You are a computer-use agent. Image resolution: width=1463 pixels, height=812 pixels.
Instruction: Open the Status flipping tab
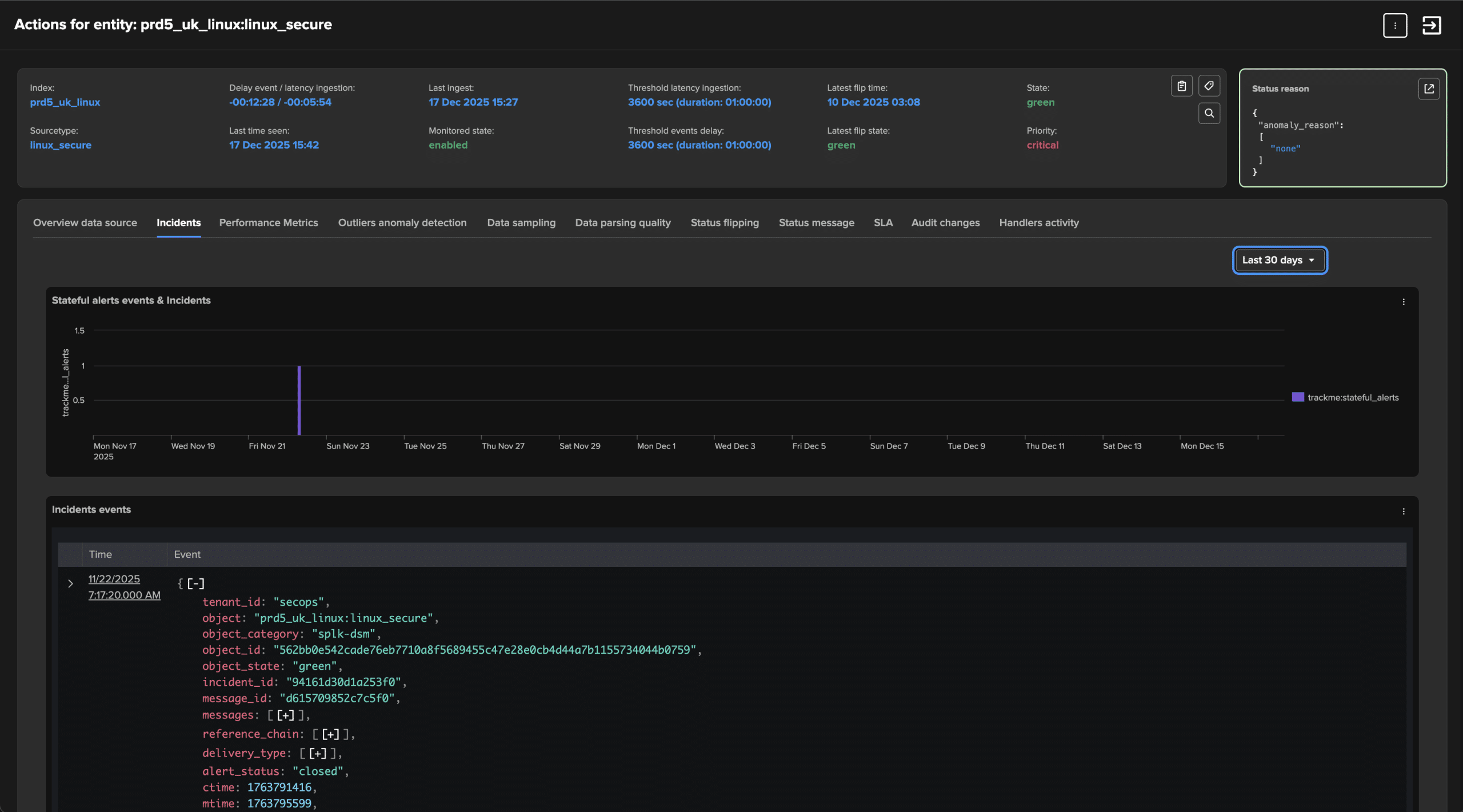[x=725, y=223]
